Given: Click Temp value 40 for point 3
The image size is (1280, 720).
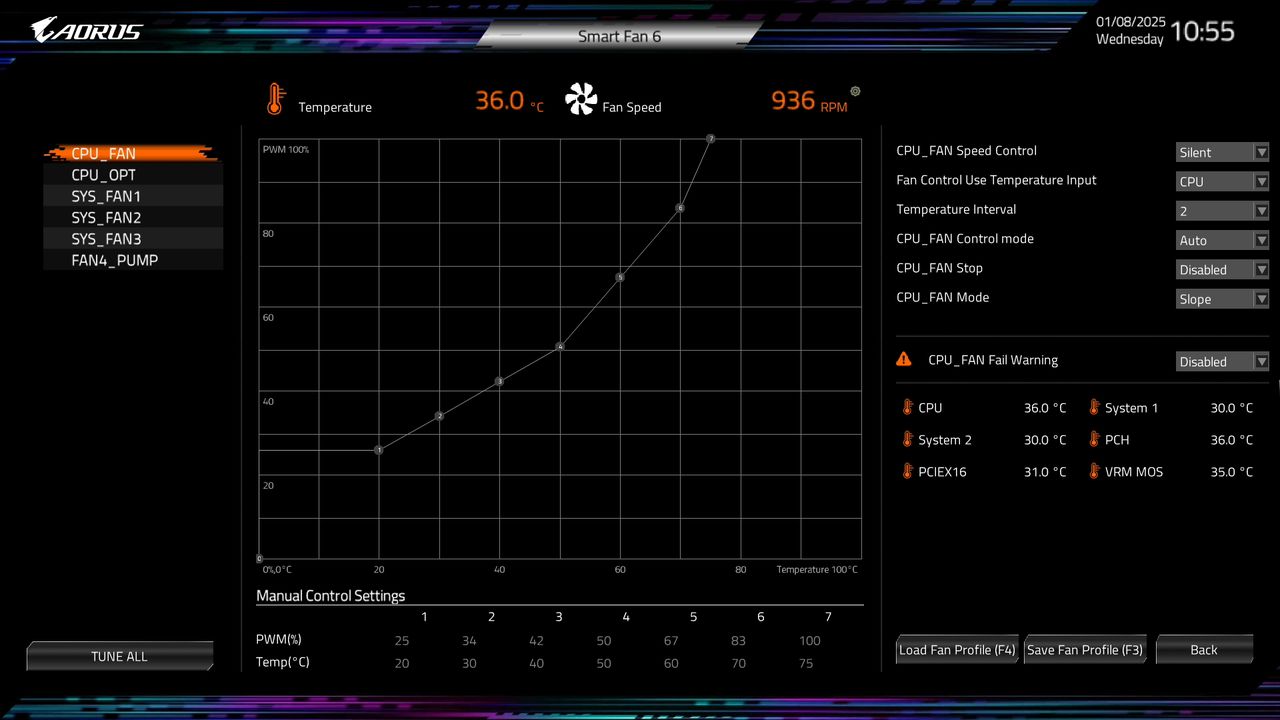Looking at the screenshot, I should tap(536, 663).
